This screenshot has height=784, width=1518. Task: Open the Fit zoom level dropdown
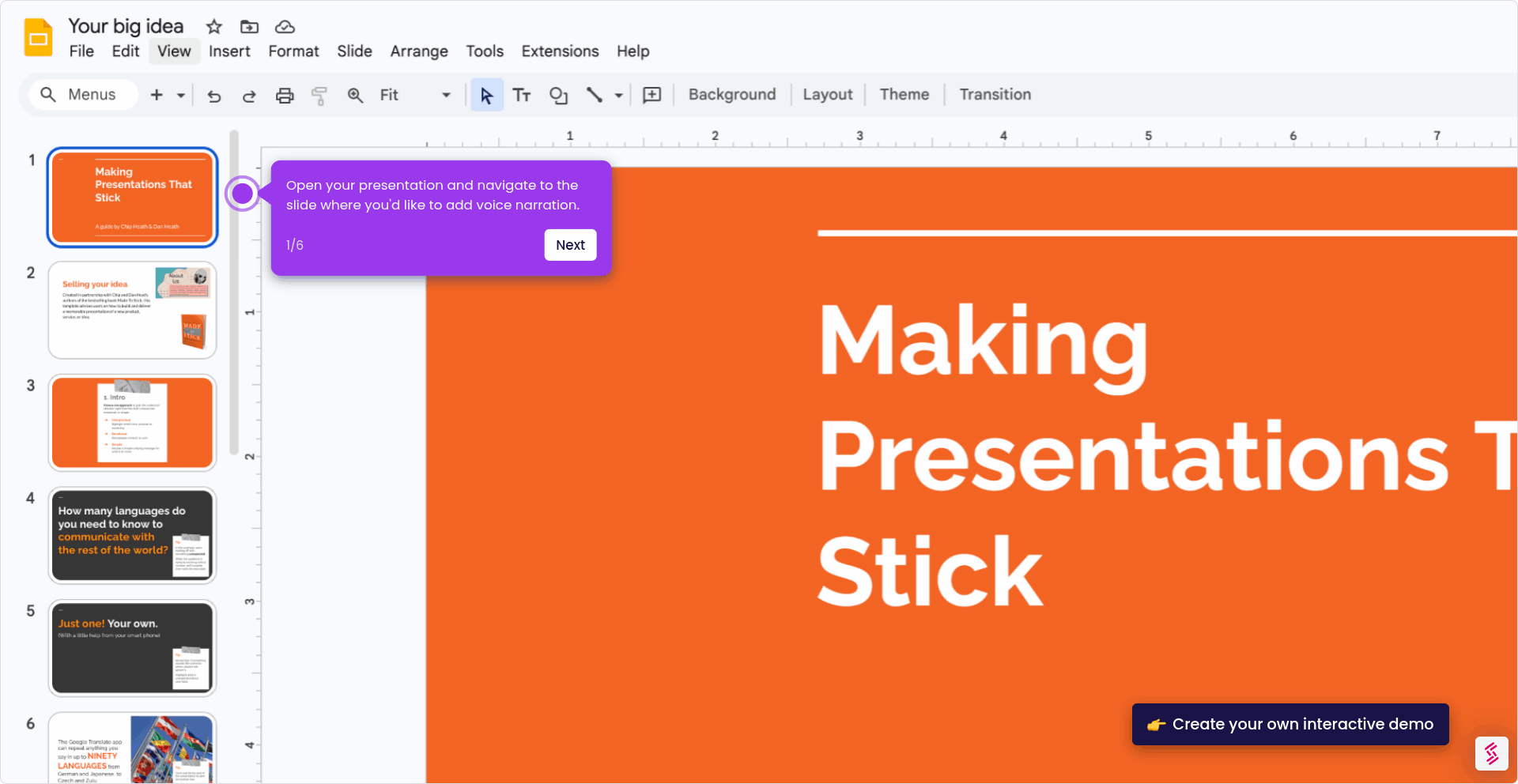(414, 95)
